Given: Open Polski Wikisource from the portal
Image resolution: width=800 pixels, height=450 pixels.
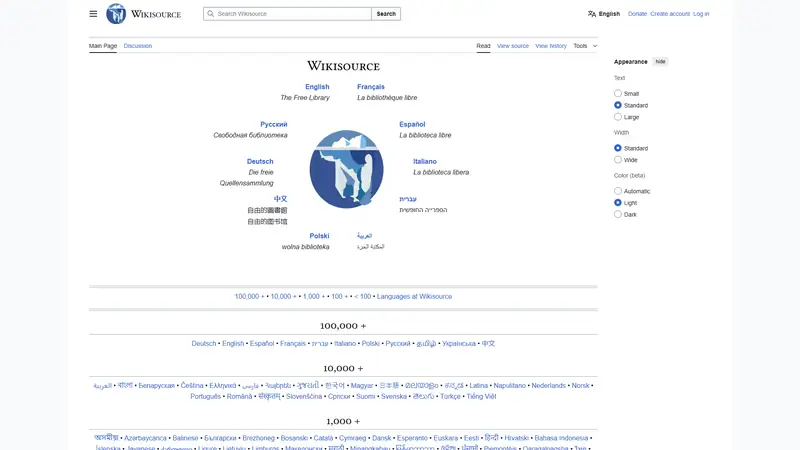Looking at the screenshot, I should [x=319, y=236].
